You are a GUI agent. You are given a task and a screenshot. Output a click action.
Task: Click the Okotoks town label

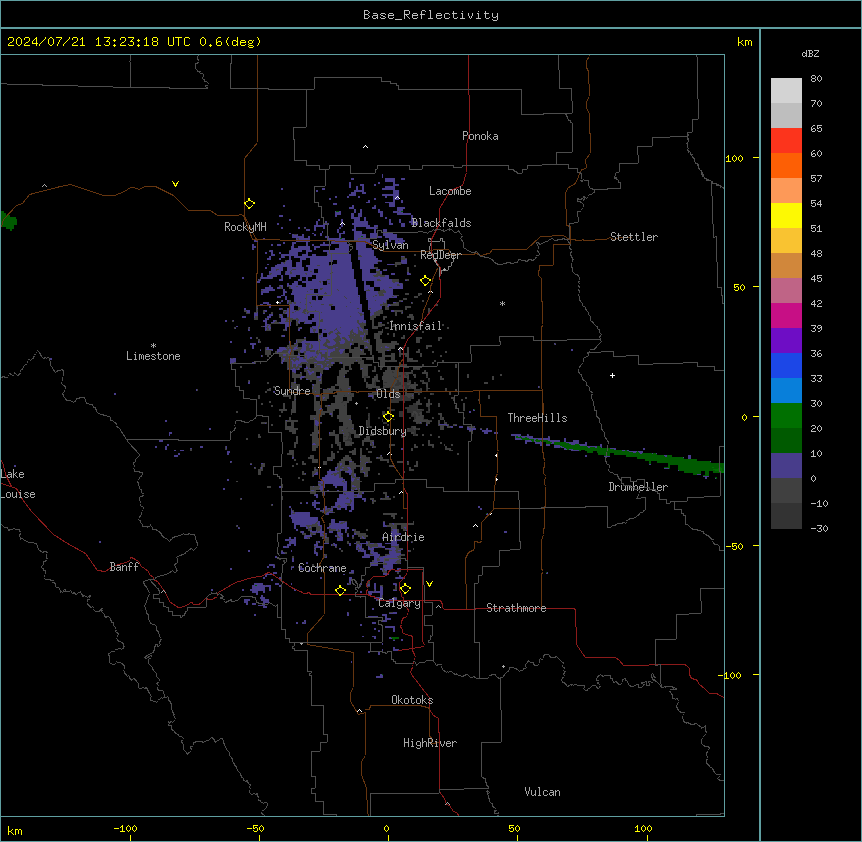412,700
